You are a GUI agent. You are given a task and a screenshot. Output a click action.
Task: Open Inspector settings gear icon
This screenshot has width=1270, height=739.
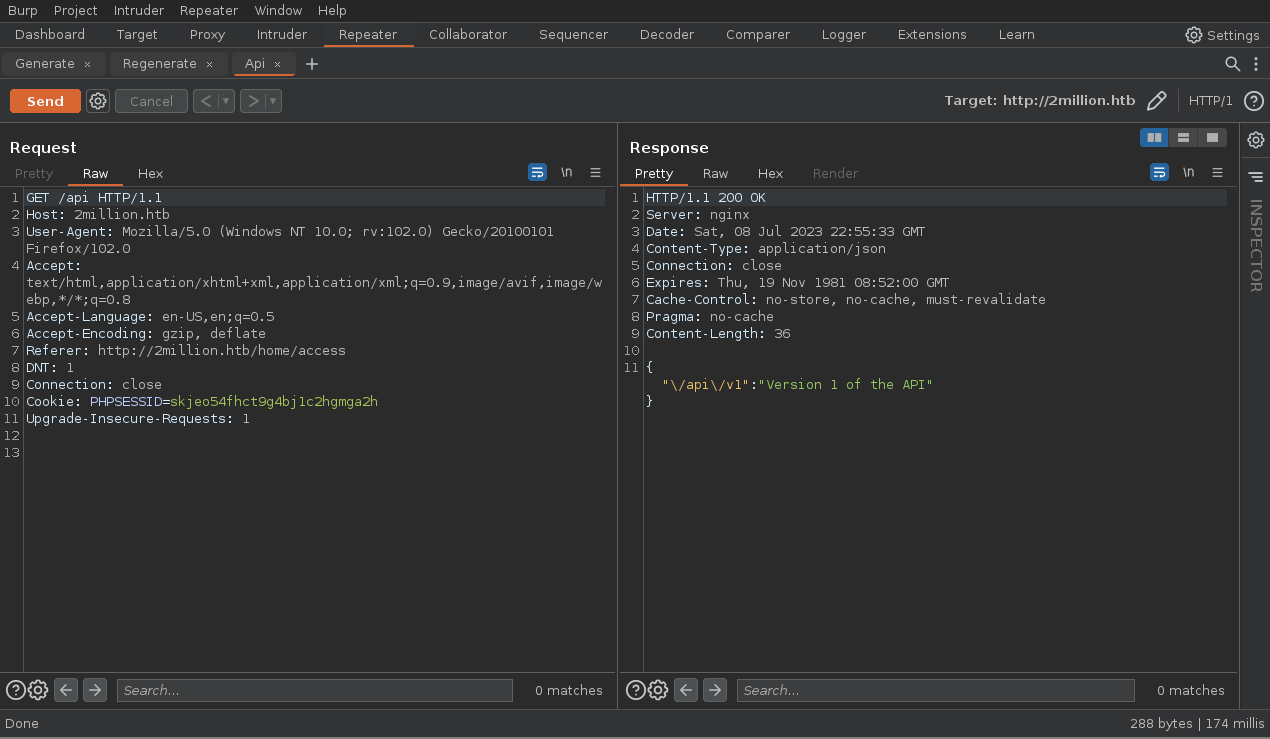click(x=1256, y=140)
